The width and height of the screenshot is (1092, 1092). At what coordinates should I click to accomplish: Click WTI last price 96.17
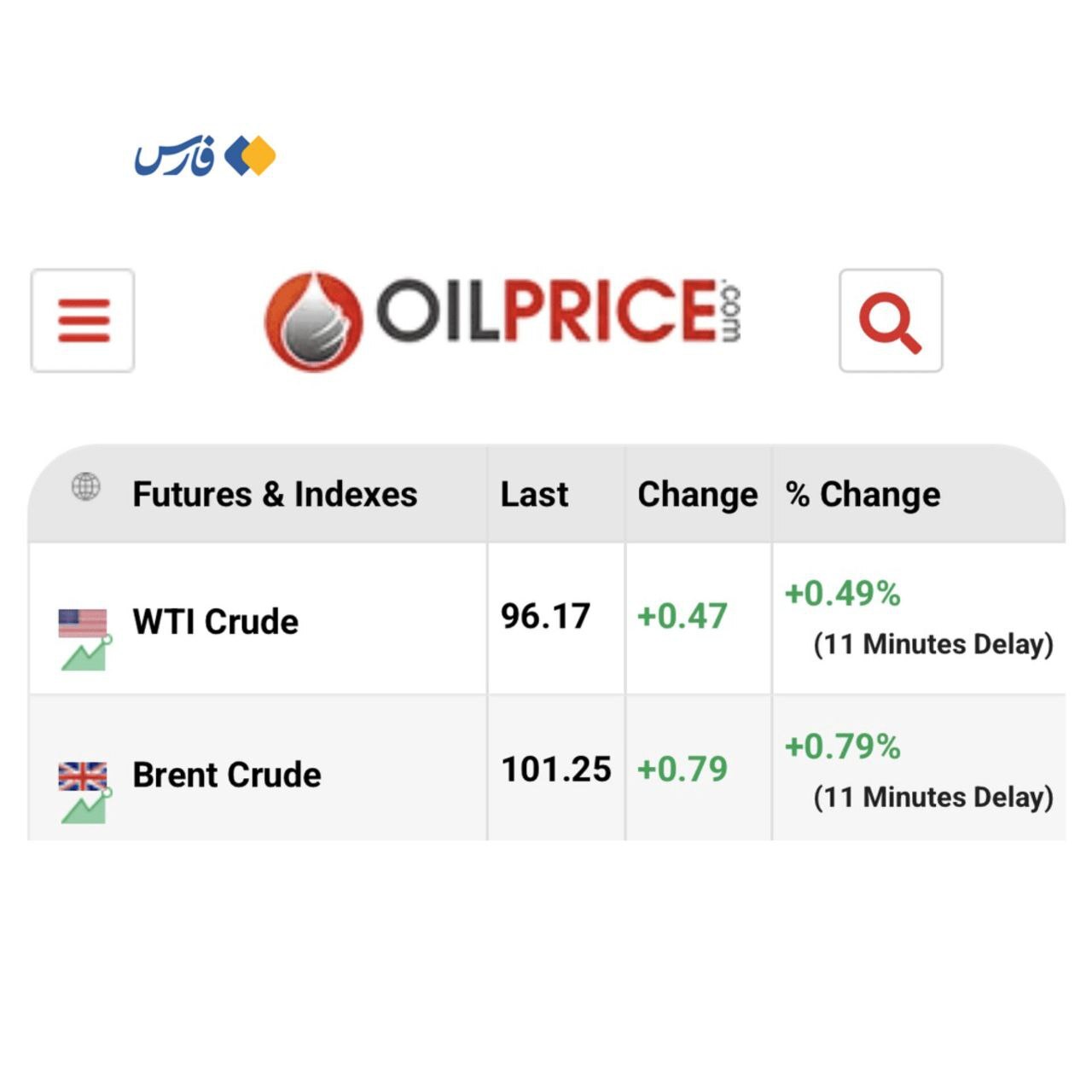point(545,617)
